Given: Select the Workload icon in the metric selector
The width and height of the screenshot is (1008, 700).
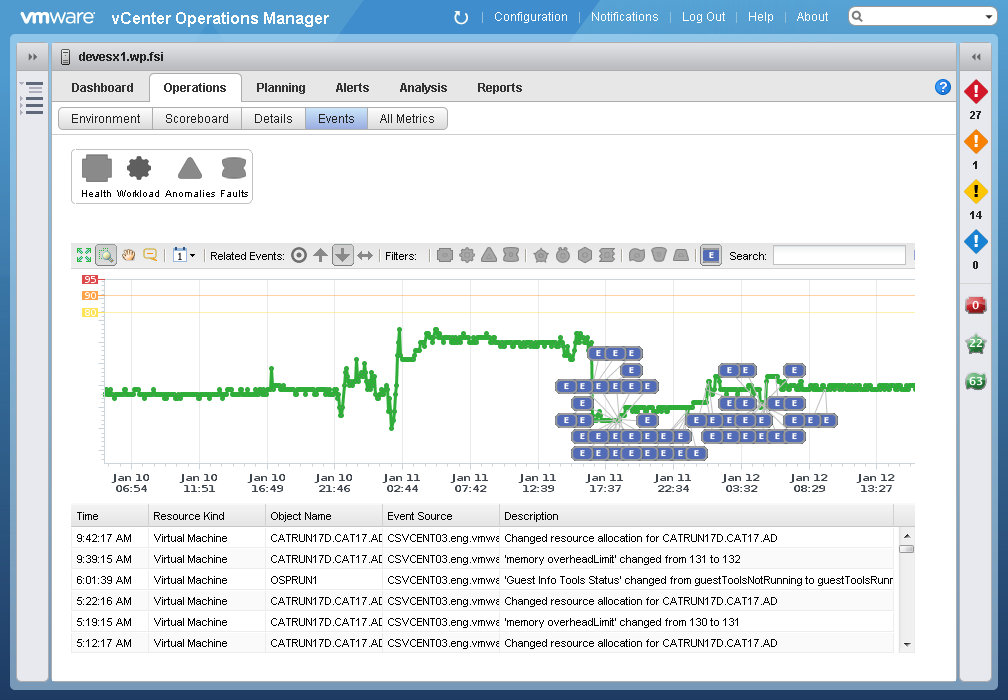Looking at the screenshot, I should [x=138, y=168].
